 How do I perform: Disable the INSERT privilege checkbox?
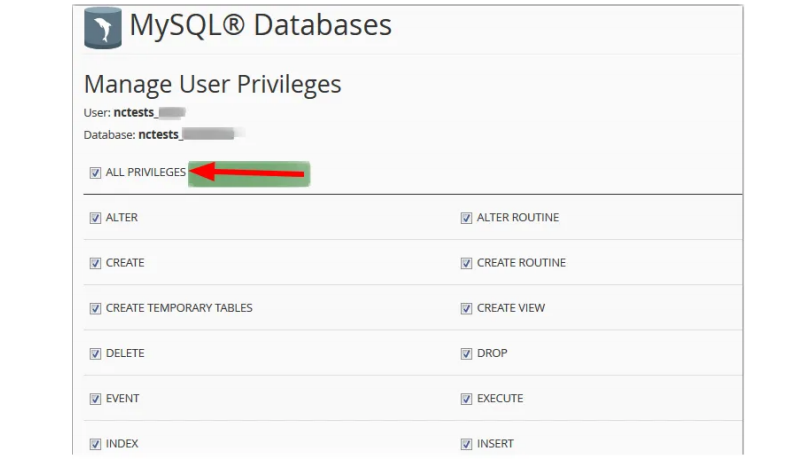tap(466, 444)
